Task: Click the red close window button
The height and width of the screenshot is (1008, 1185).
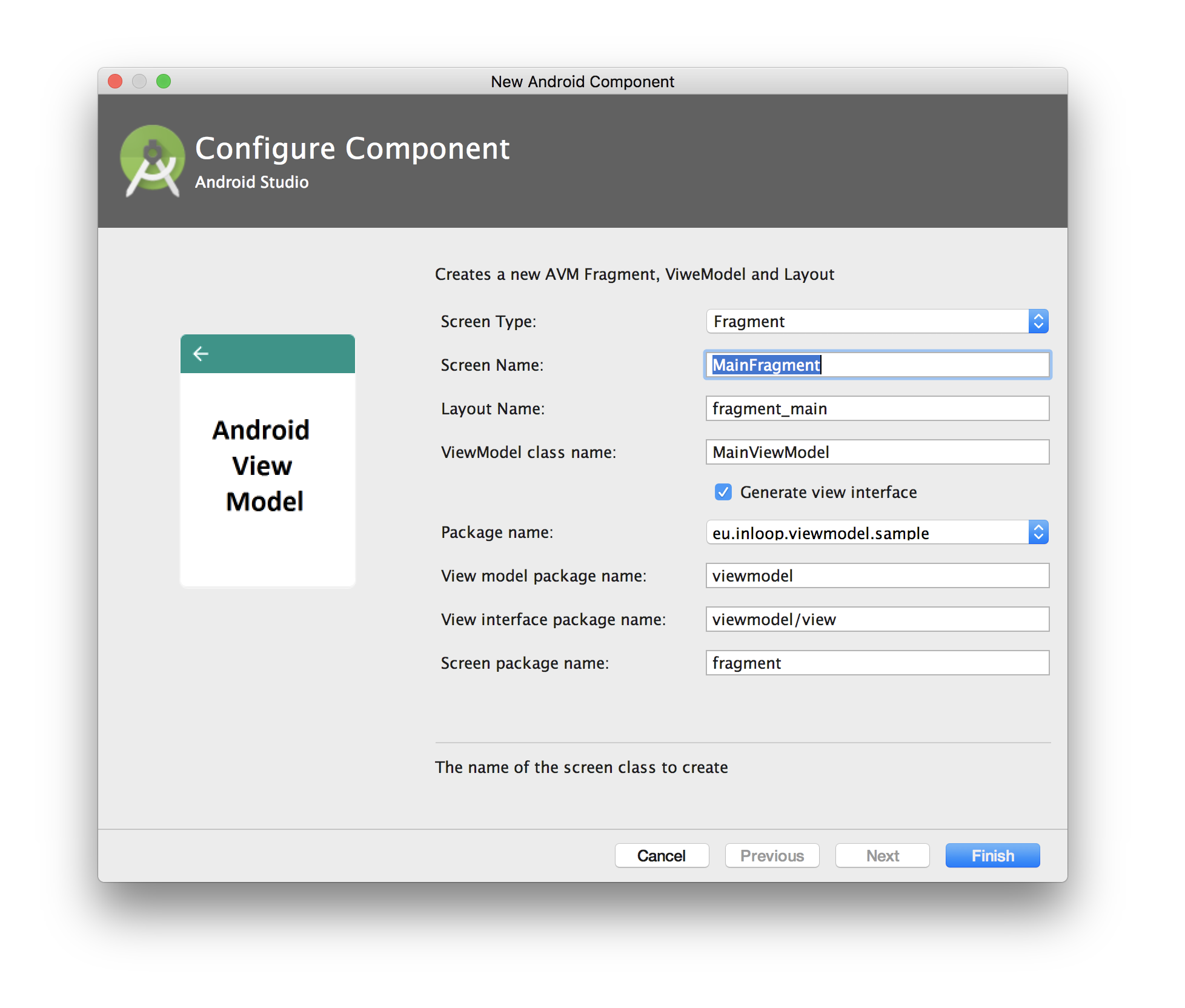Action: (x=115, y=81)
